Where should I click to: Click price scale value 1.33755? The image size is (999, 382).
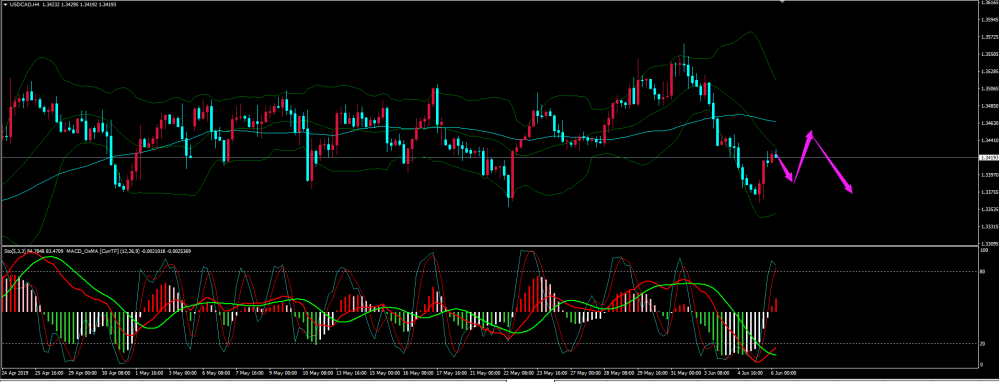[x=990, y=192]
